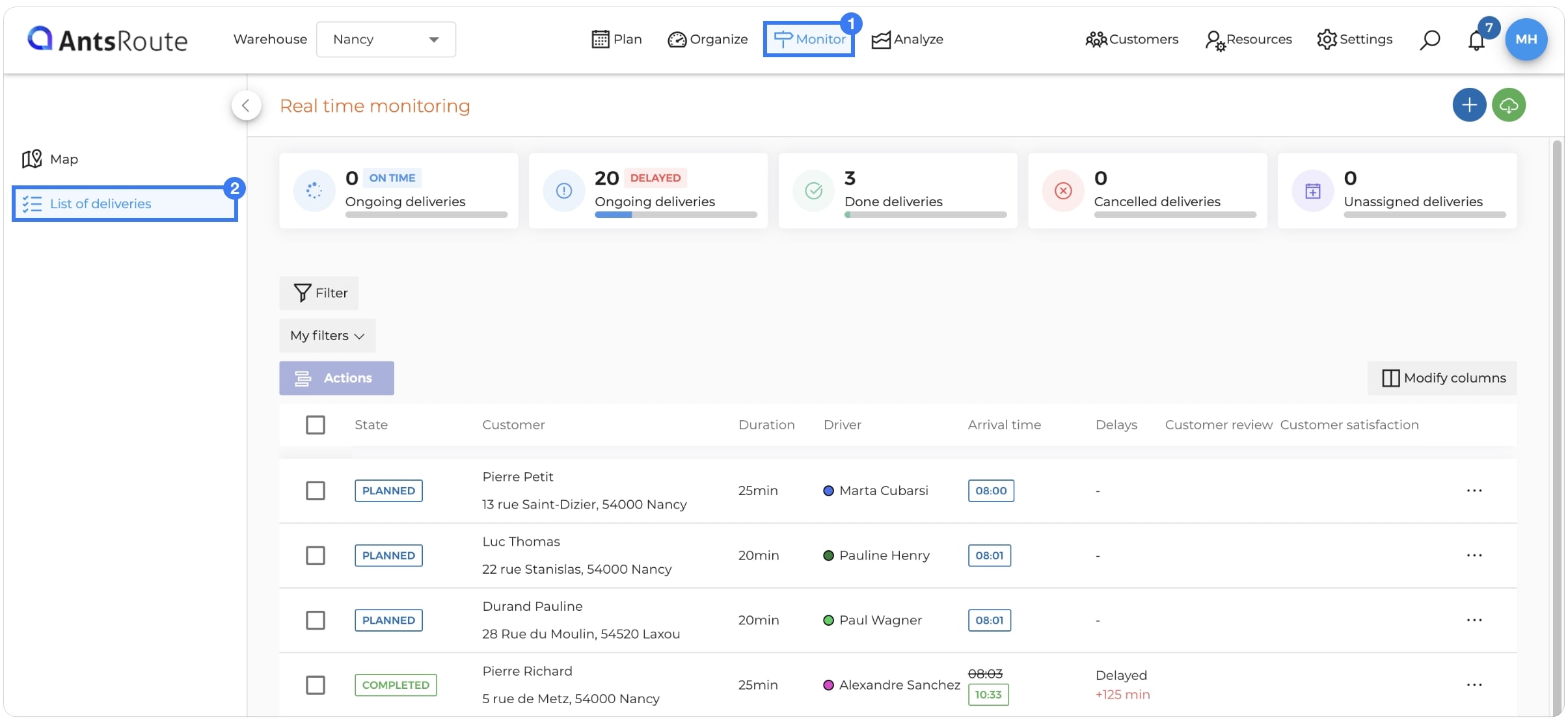Click the Delayed ongoing deliveries progress bar
Viewport: 1568px width, 722px height.
click(x=675, y=215)
